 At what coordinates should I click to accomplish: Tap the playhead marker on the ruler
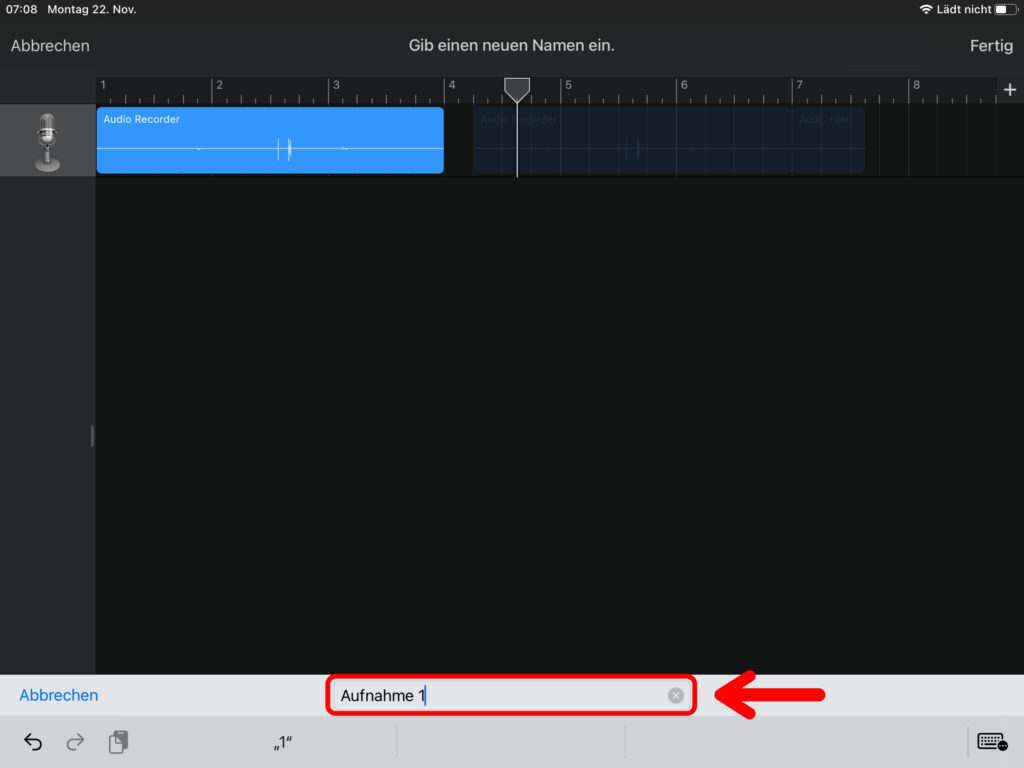click(517, 90)
